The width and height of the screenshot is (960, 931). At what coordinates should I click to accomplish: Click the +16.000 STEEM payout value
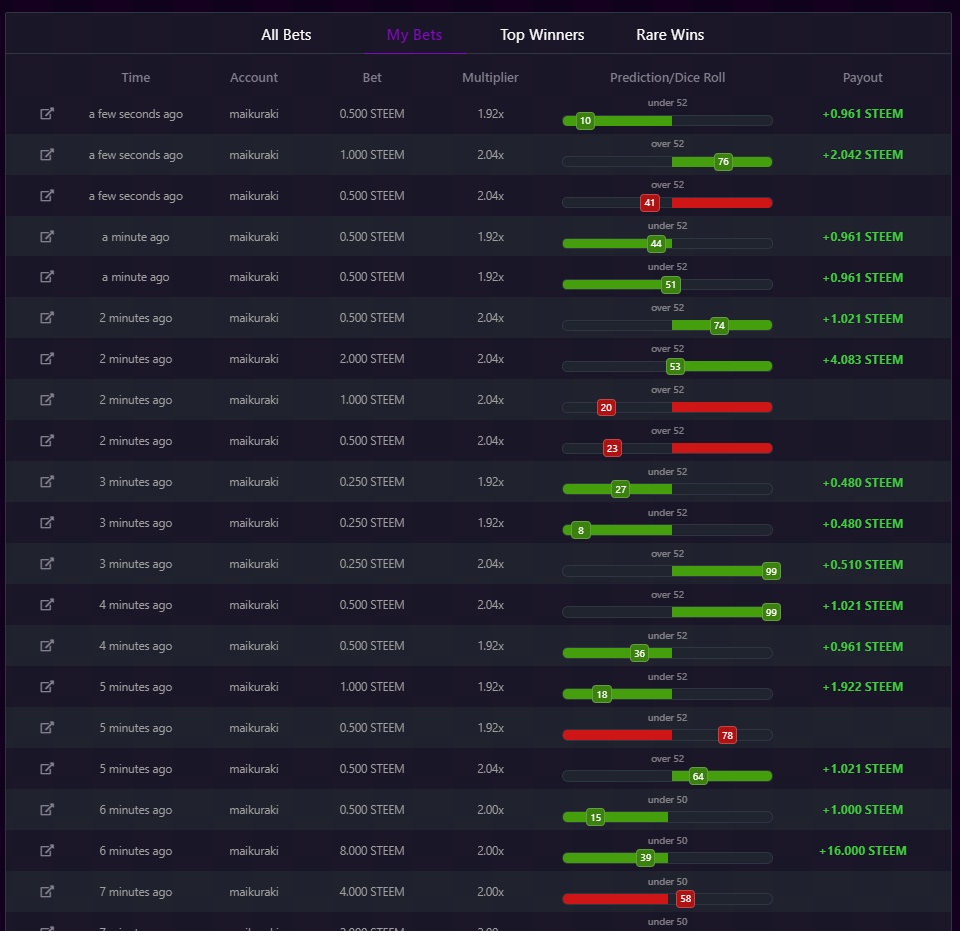pos(863,851)
